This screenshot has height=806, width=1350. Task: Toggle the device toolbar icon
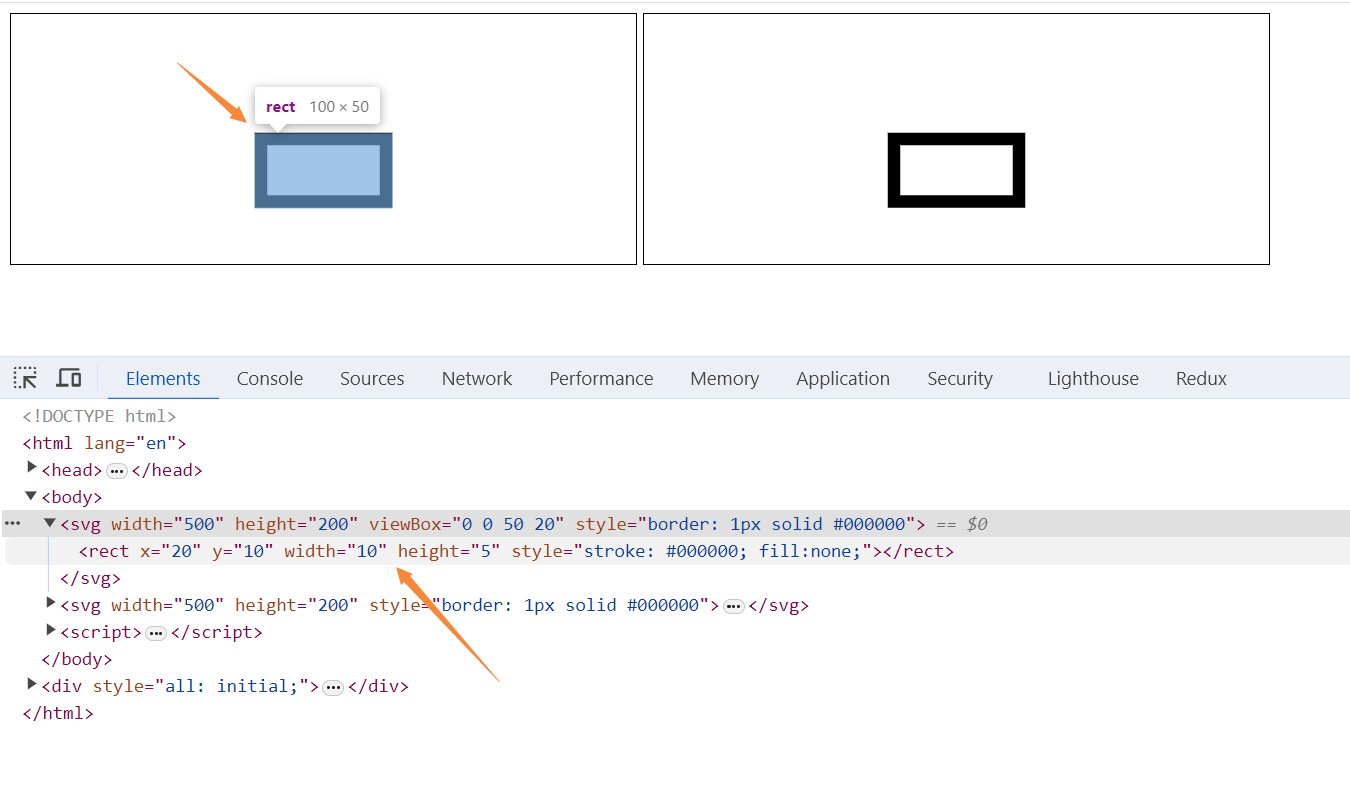(69, 378)
